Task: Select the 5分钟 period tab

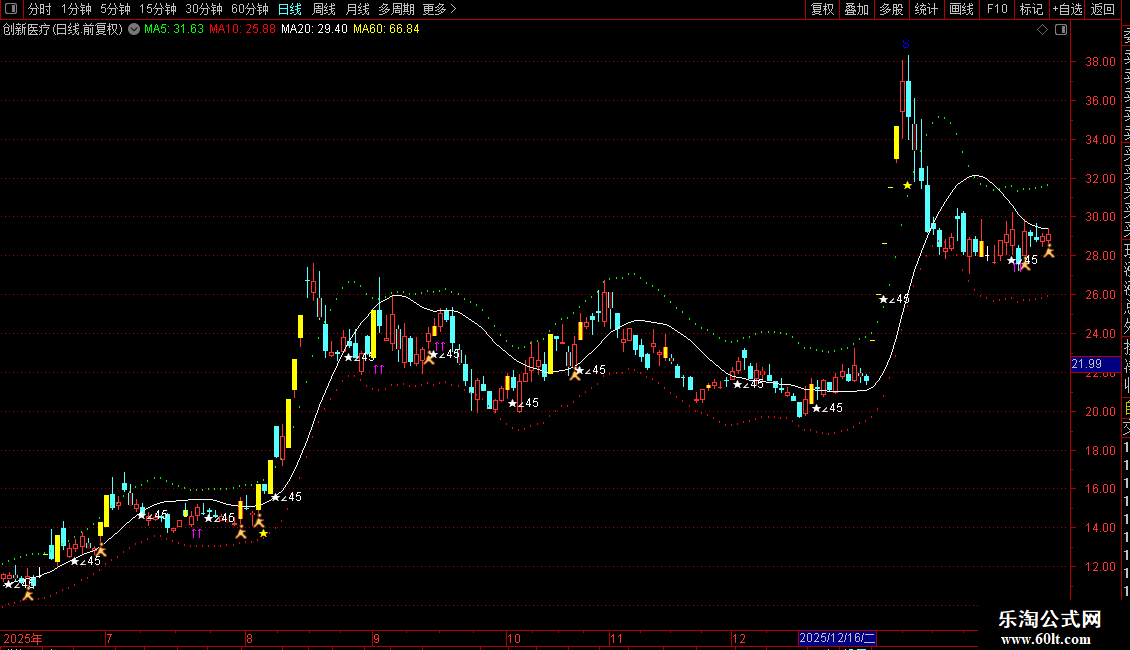Action: click(115, 9)
